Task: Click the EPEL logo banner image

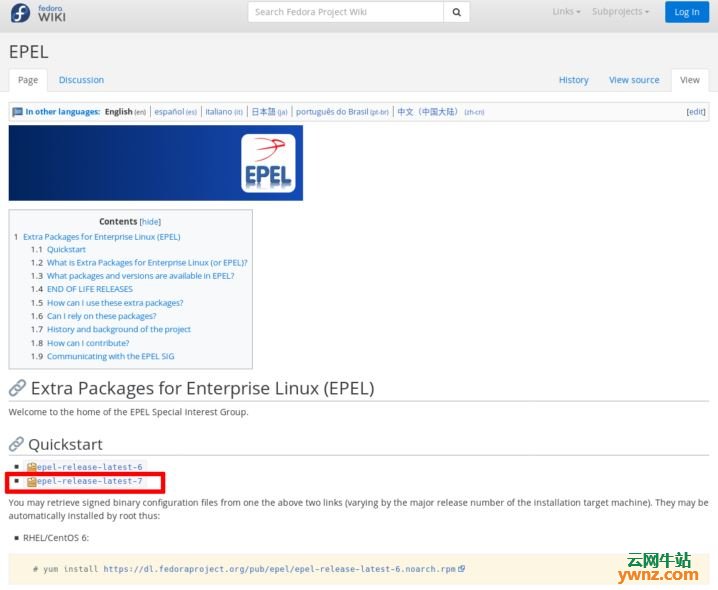Action: click(156, 163)
